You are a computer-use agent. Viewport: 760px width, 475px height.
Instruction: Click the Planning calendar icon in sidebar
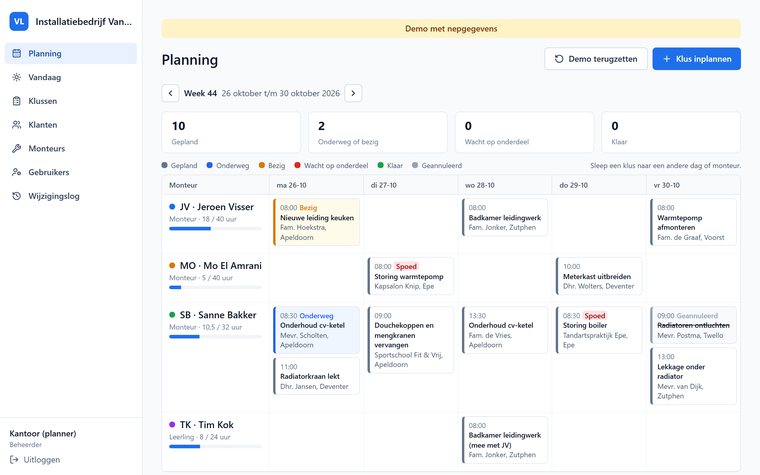(x=16, y=53)
